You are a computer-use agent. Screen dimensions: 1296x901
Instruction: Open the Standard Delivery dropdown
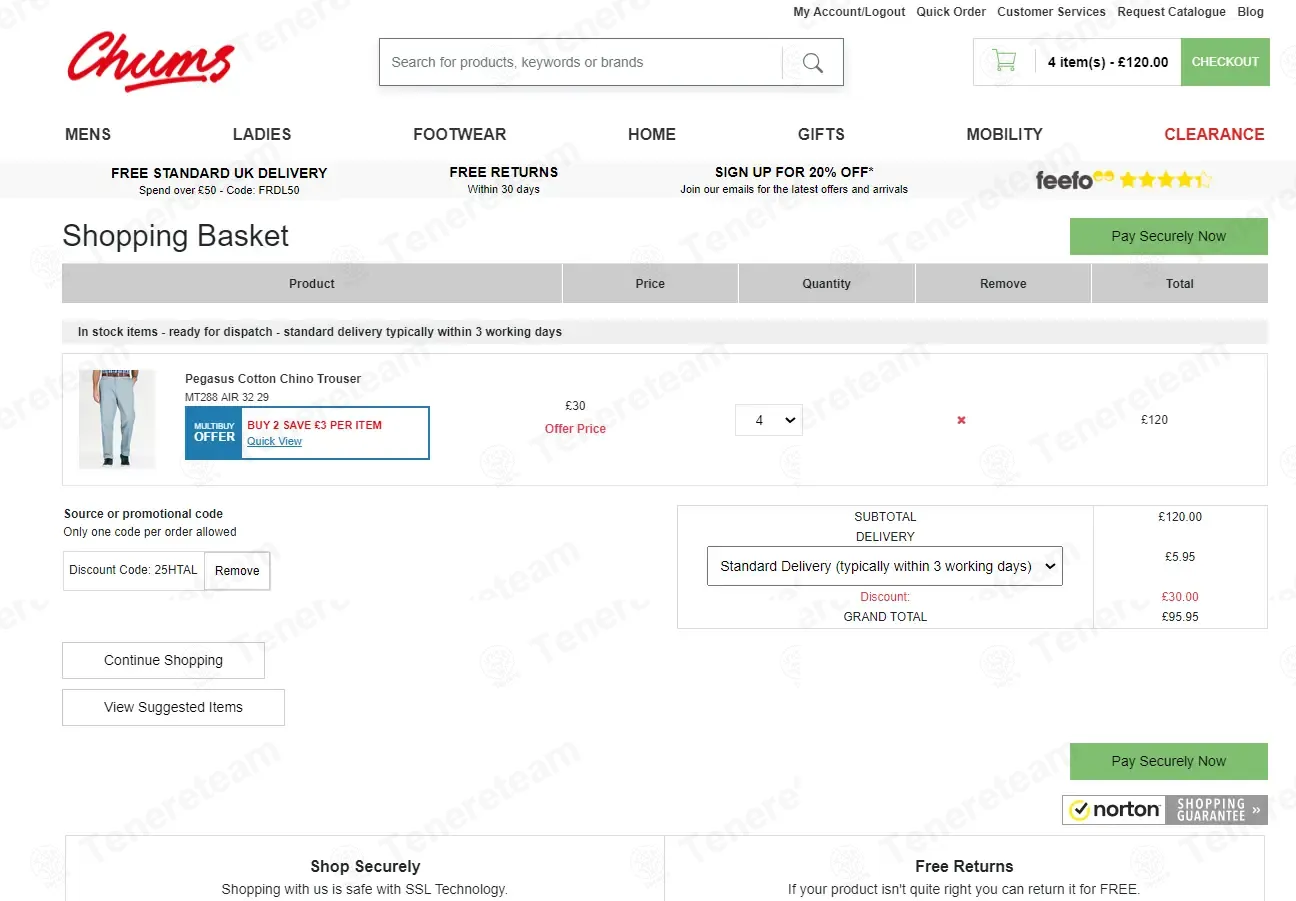pos(884,566)
